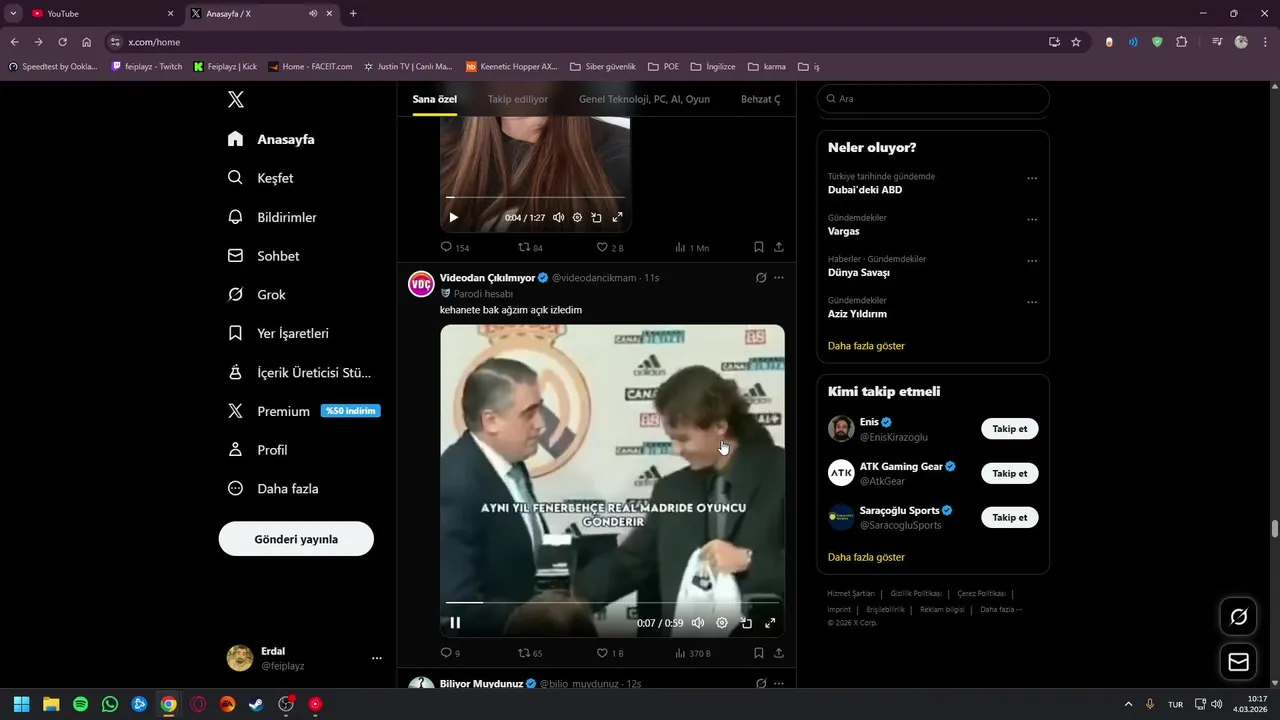Open floating messages envelope button

(x=1238, y=662)
